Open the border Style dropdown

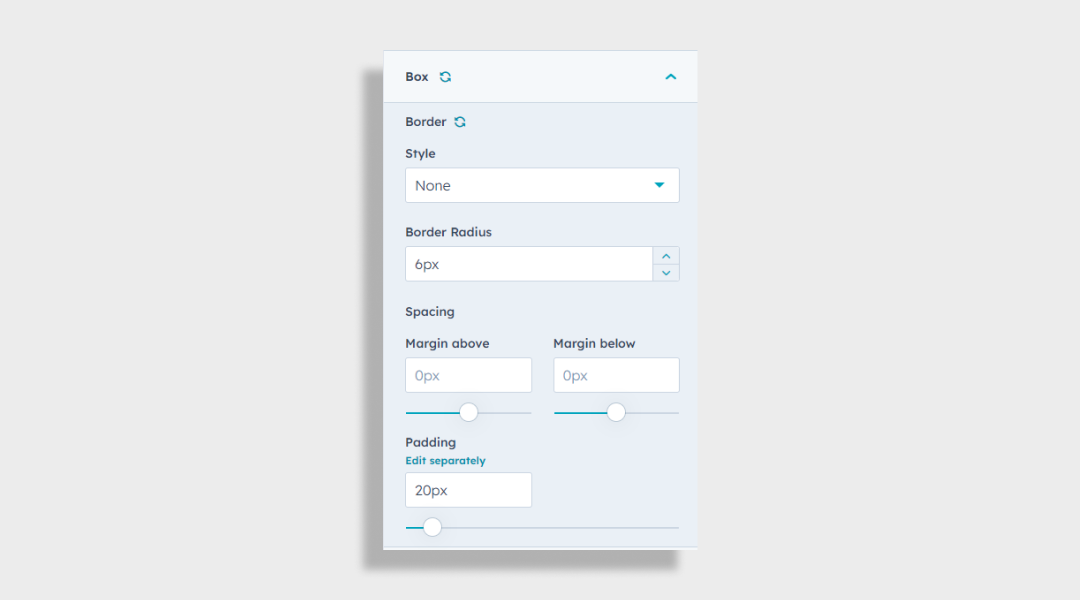pyautogui.click(x=530, y=186)
